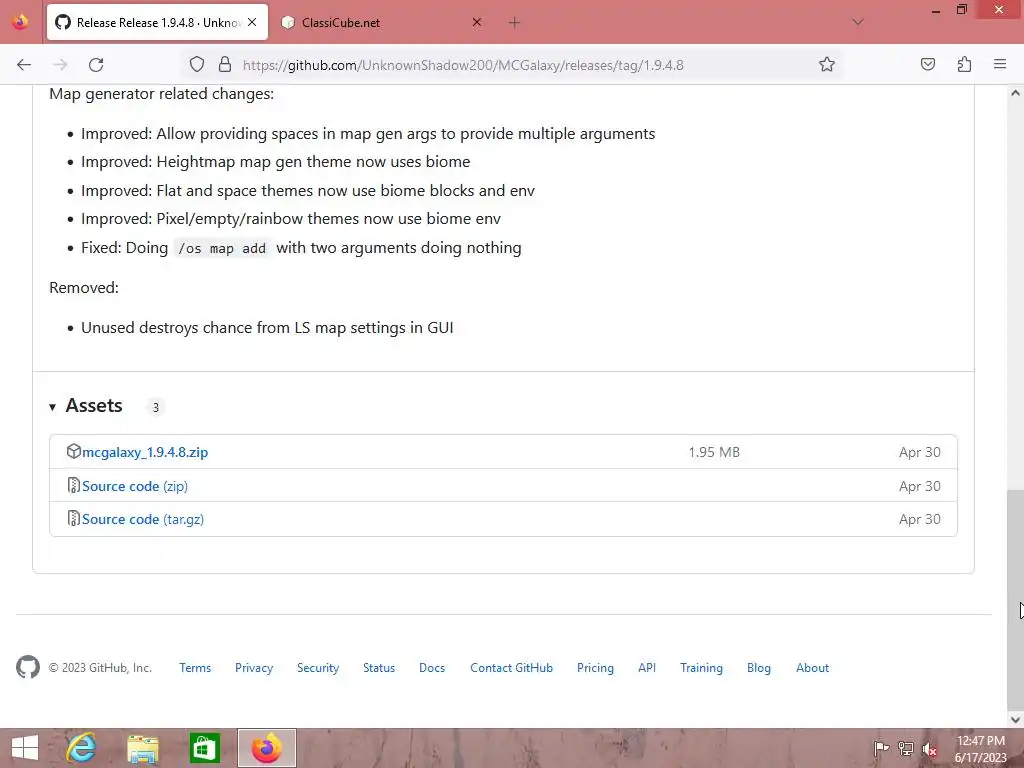Open the Training footer link

[701, 667]
